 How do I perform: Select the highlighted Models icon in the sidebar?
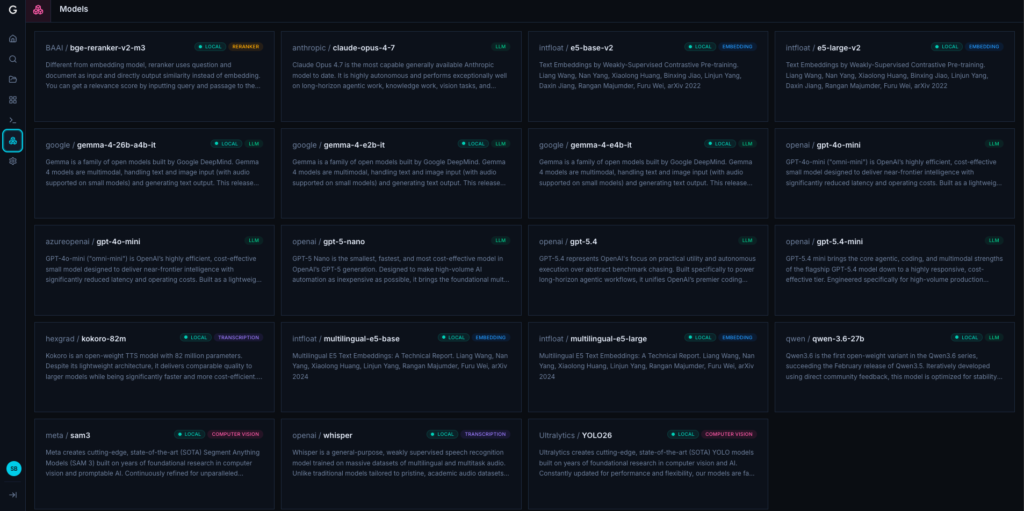point(12,140)
